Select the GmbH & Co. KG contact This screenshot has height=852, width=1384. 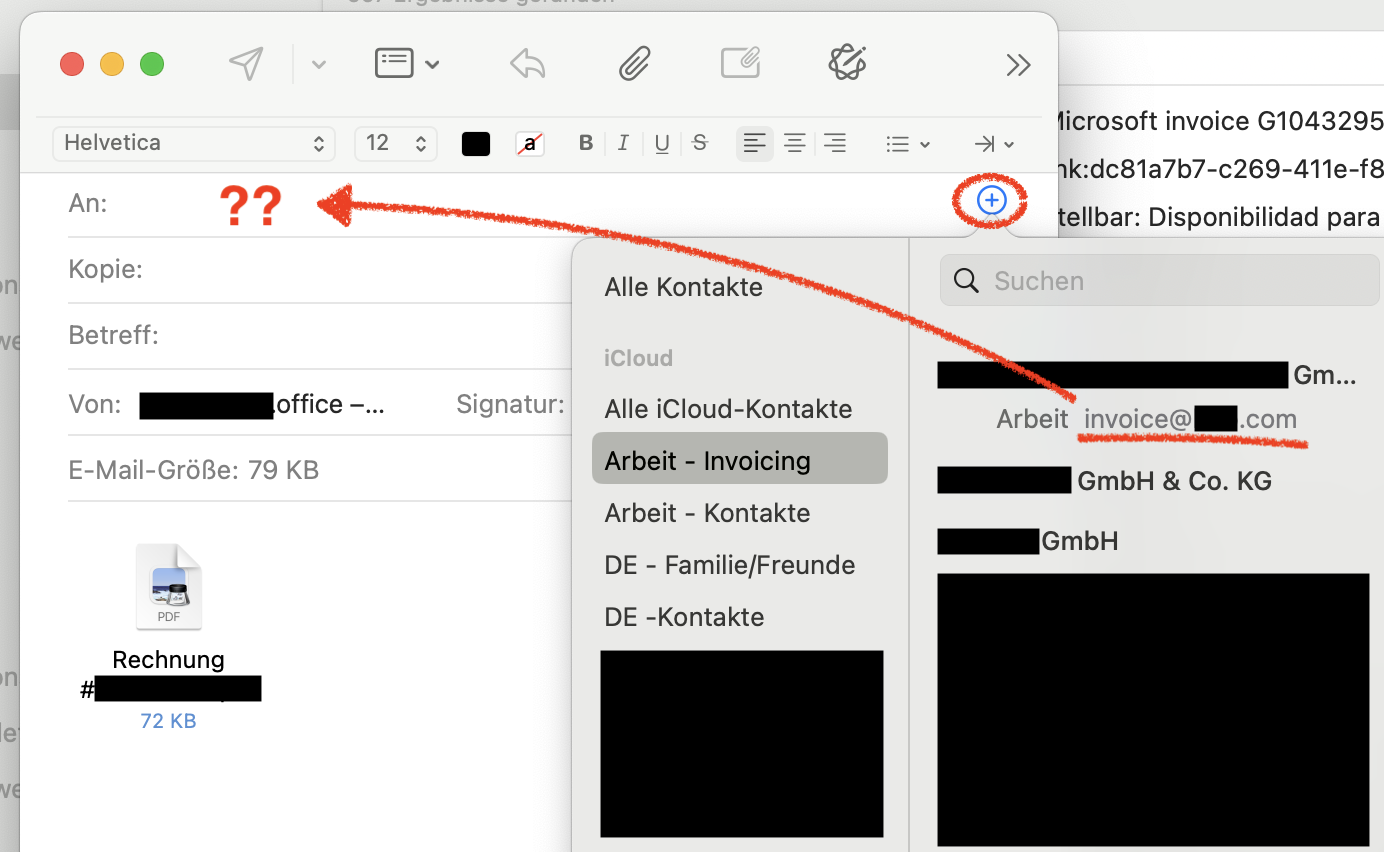pyautogui.click(x=1105, y=481)
